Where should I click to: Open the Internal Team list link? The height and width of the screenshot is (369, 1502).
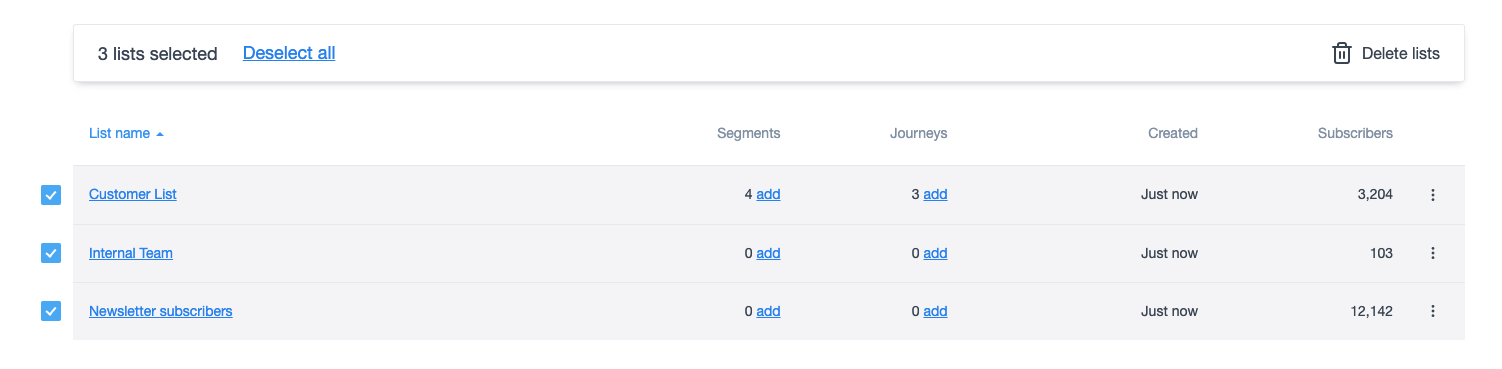(x=131, y=253)
